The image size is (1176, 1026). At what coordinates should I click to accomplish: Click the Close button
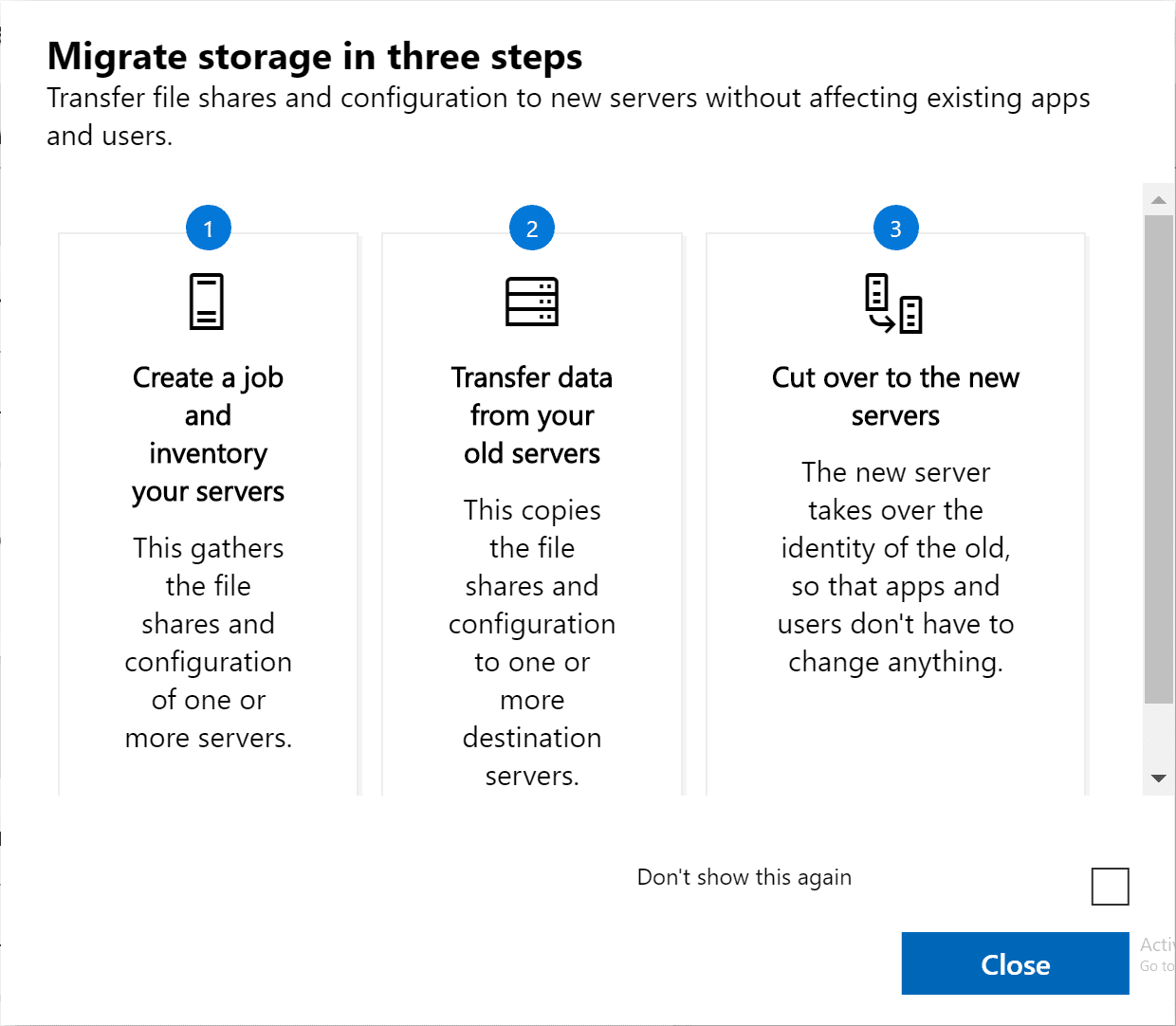[x=1015, y=963]
